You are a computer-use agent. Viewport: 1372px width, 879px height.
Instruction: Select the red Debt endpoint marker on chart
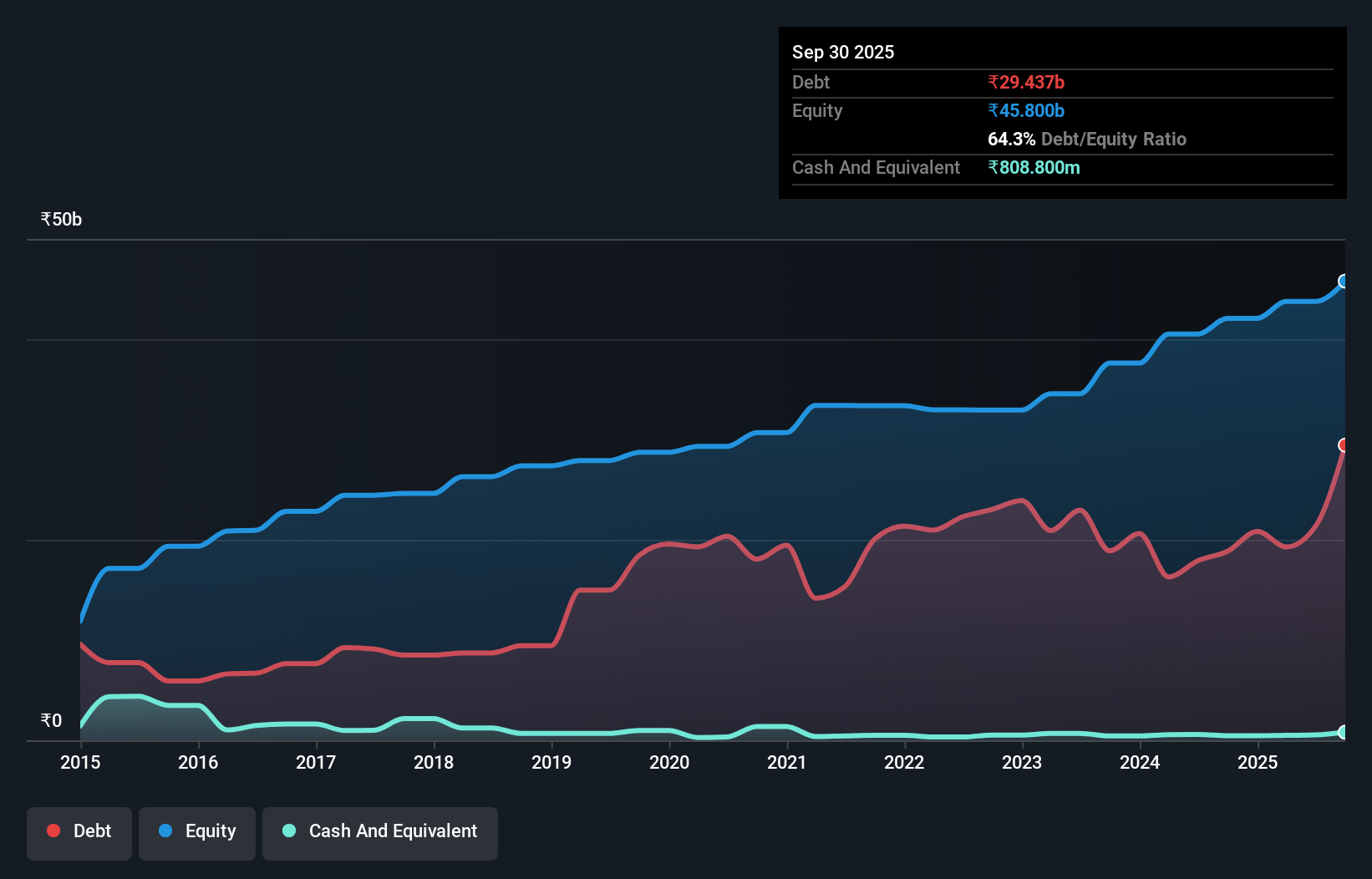(x=1344, y=446)
